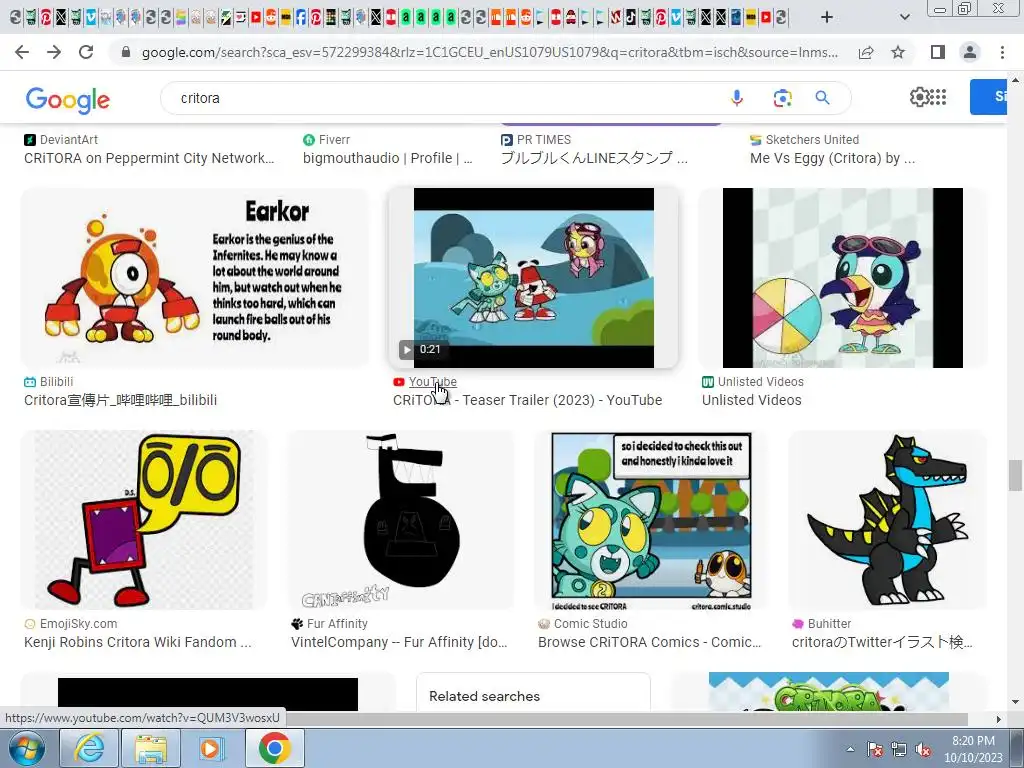Open Action Center flag icon
Image resolution: width=1024 pixels, height=768 pixels.
[875, 749]
